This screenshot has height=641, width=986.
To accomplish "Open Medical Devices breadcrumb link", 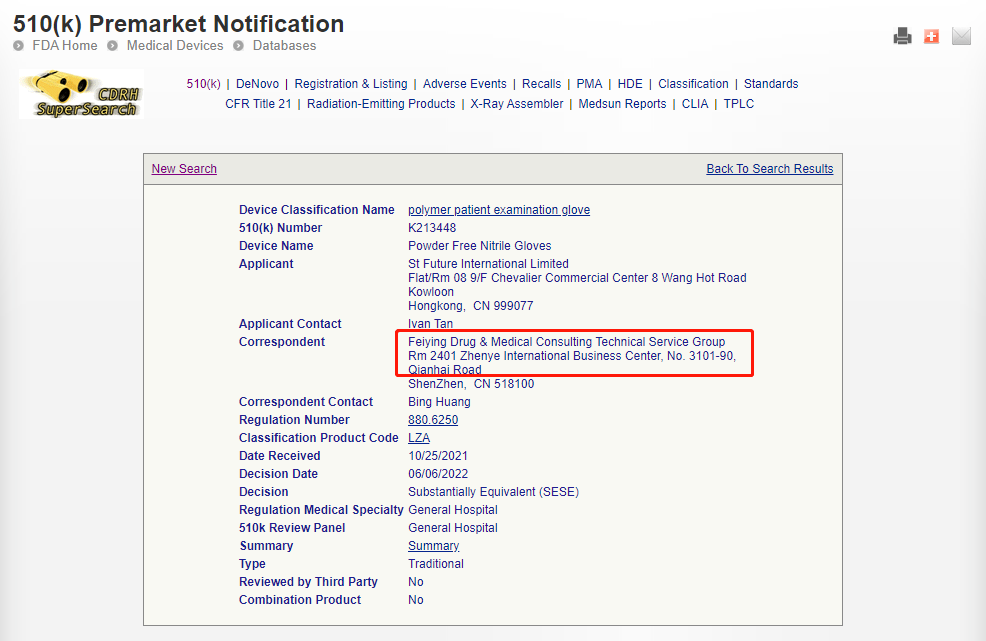I will click(174, 46).
